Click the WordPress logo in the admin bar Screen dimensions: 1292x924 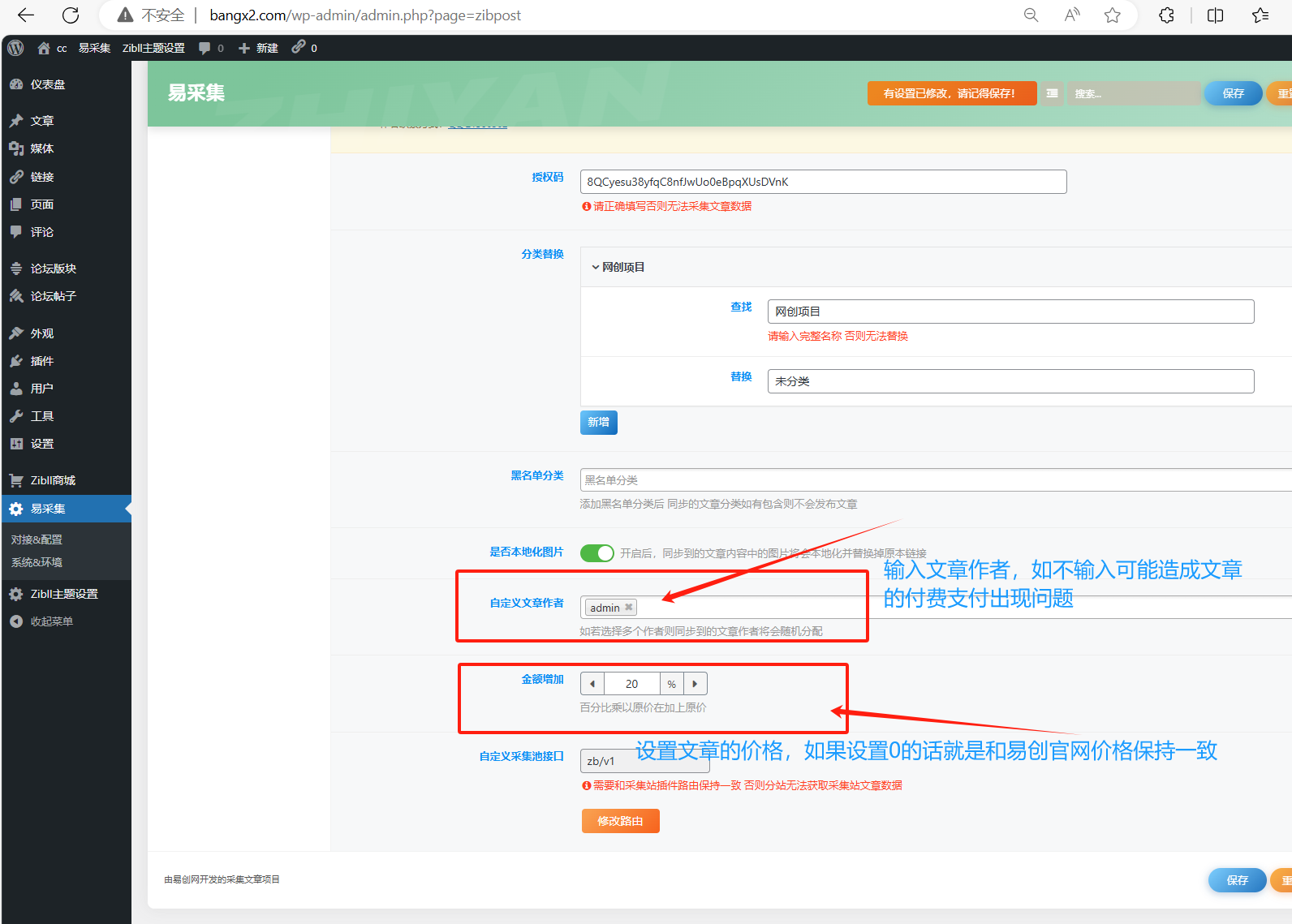[x=15, y=48]
